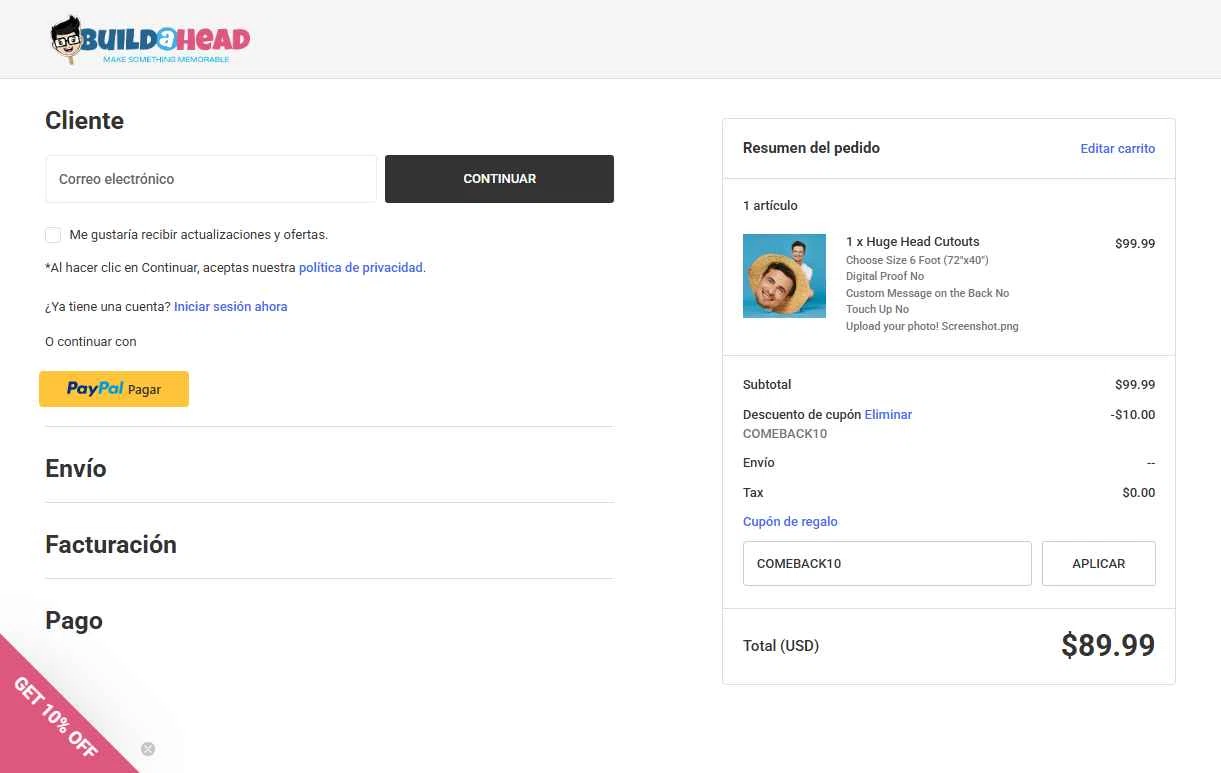Pay with the PayPal Pagar button
Image resolution: width=1221 pixels, height=773 pixels.
pyautogui.click(x=114, y=389)
